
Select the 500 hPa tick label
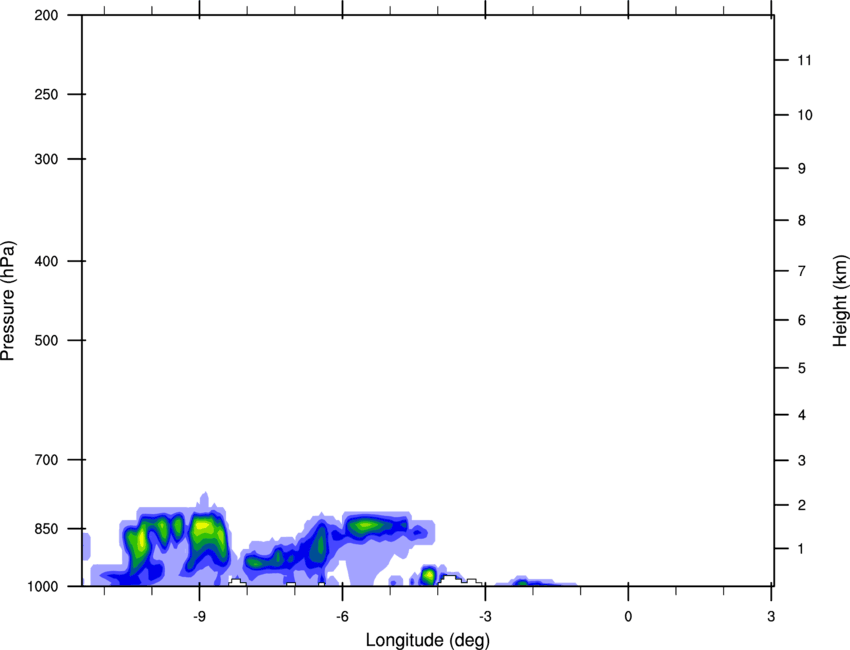coord(45,341)
